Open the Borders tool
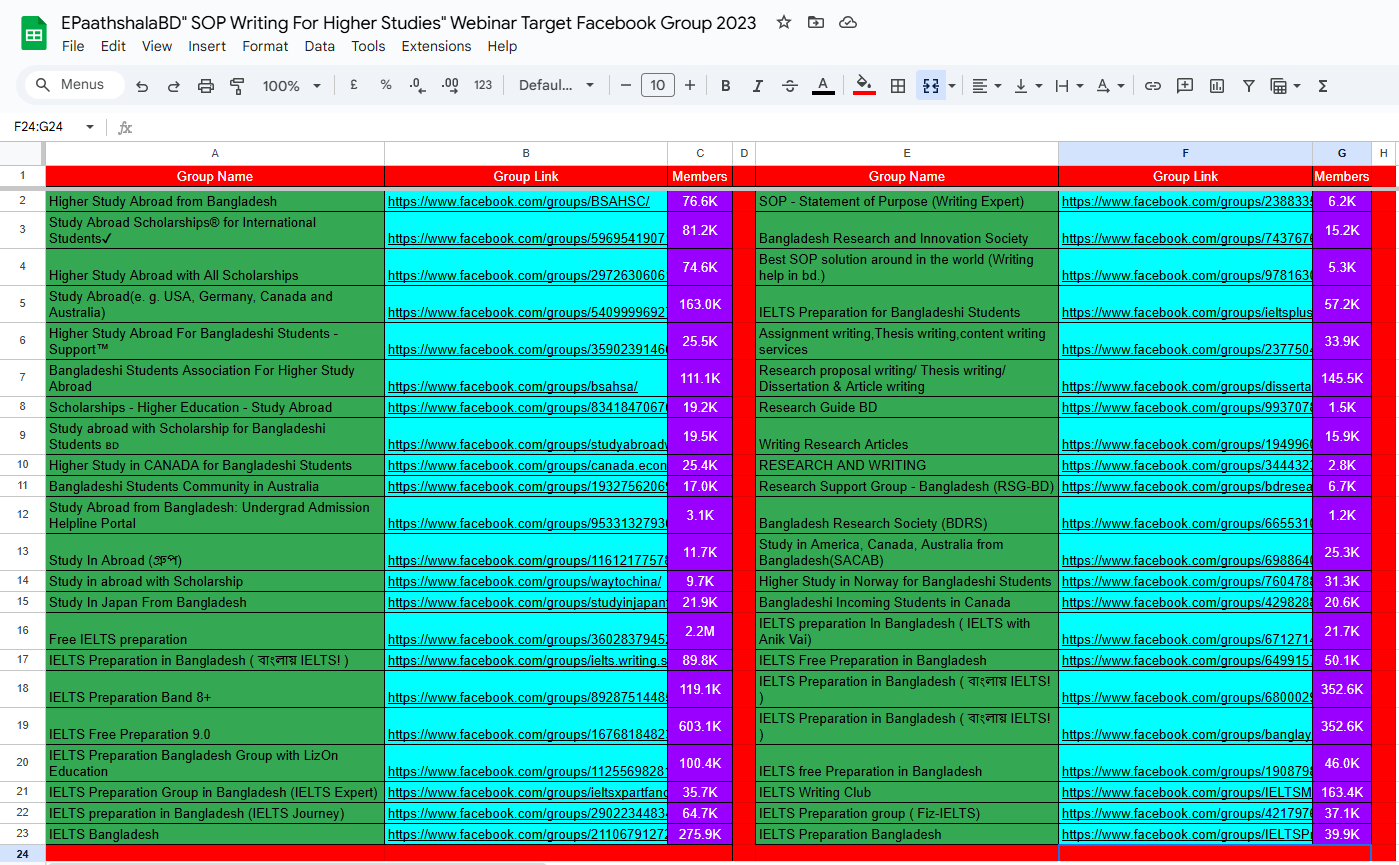The height and width of the screenshot is (865, 1399). tap(898, 86)
